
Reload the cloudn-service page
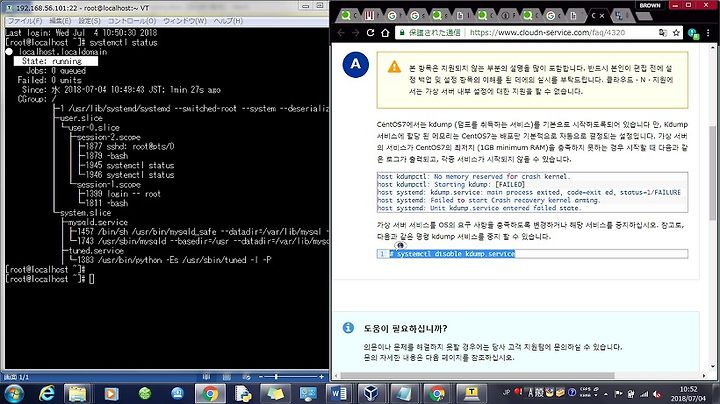point(371,33)
